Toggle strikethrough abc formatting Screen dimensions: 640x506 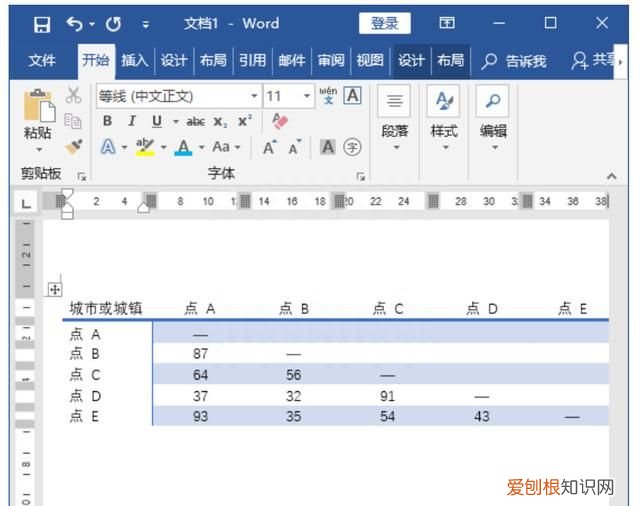point(196,121)
